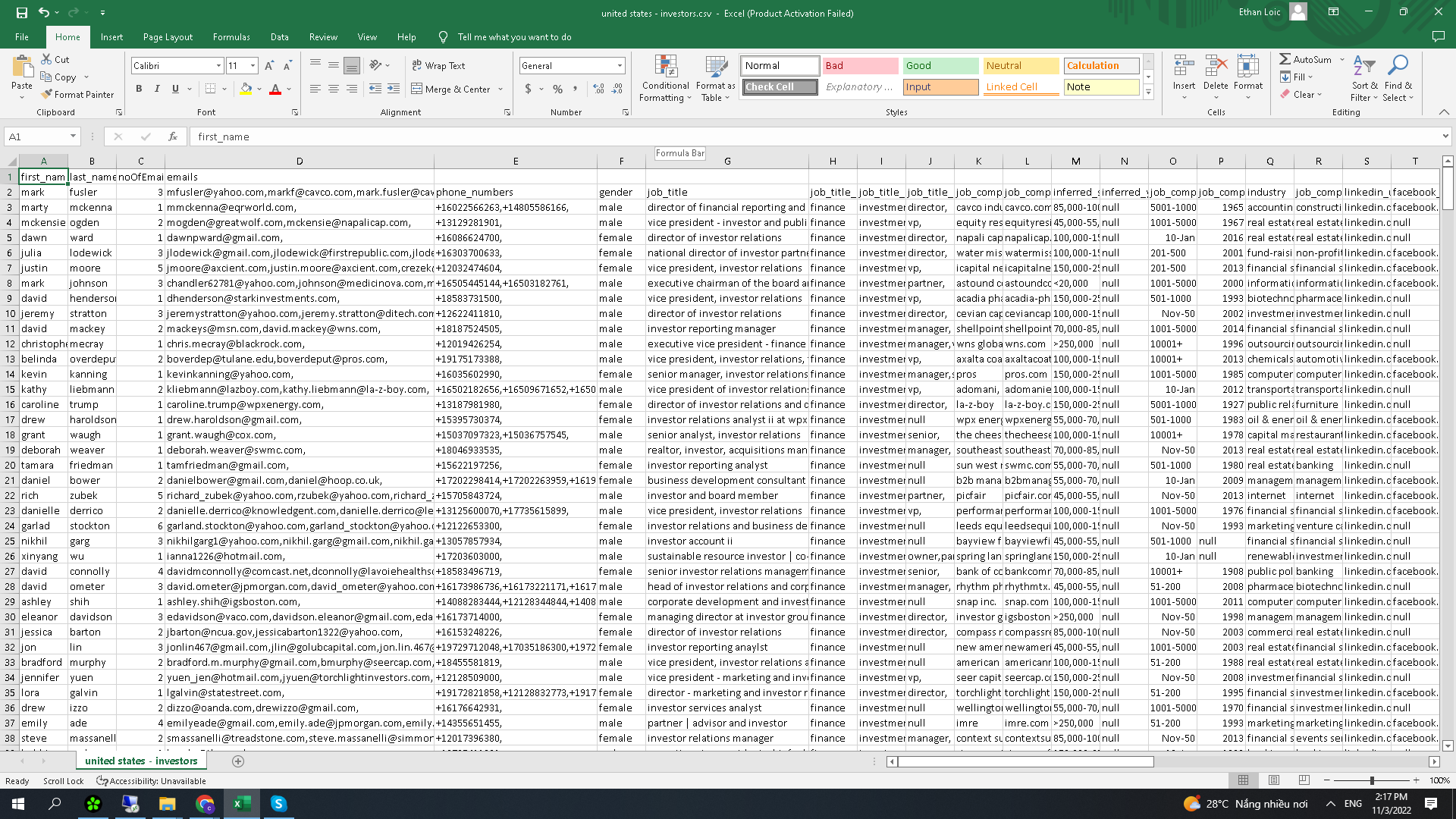Collapse the ribbon with the chevron

[x=1444, y=111]
